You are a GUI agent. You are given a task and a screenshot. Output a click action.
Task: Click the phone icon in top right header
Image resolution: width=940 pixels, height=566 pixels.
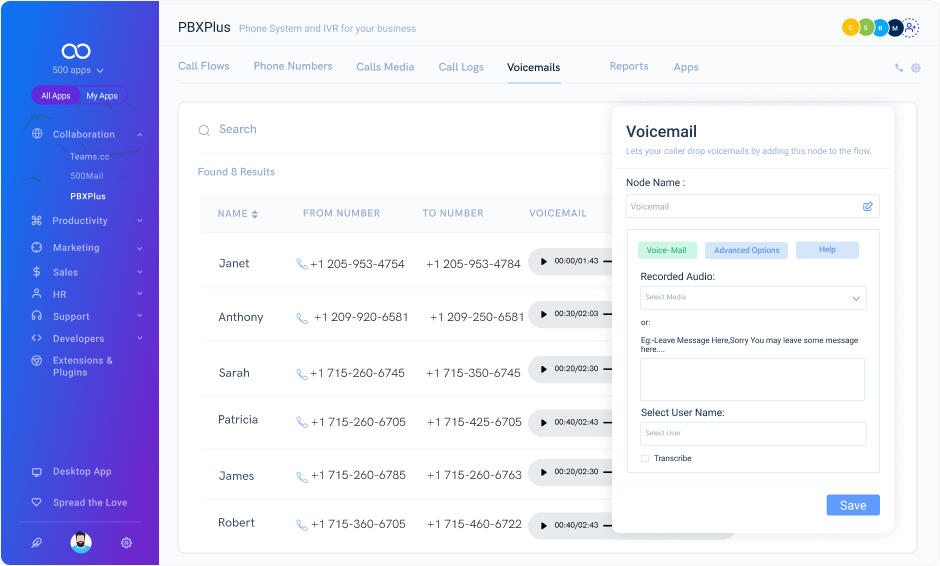899,68
